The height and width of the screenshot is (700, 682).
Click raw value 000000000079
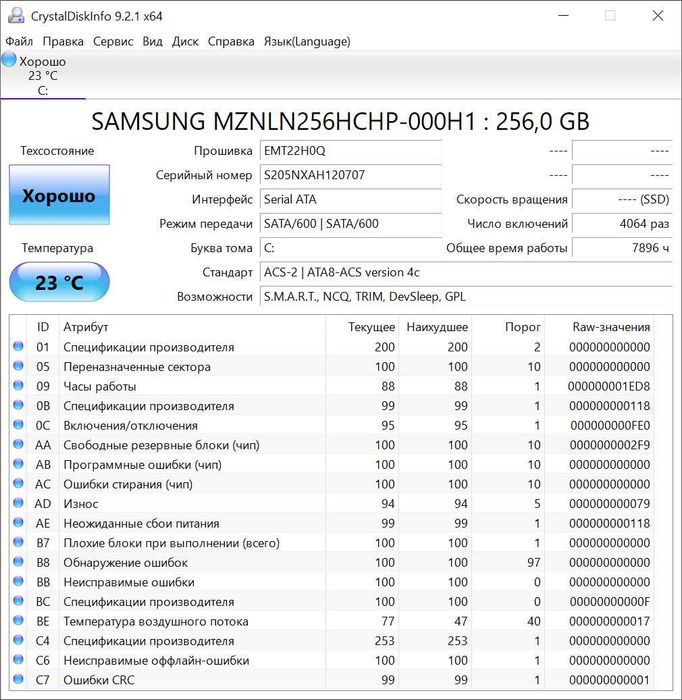[x=610, y=504]
